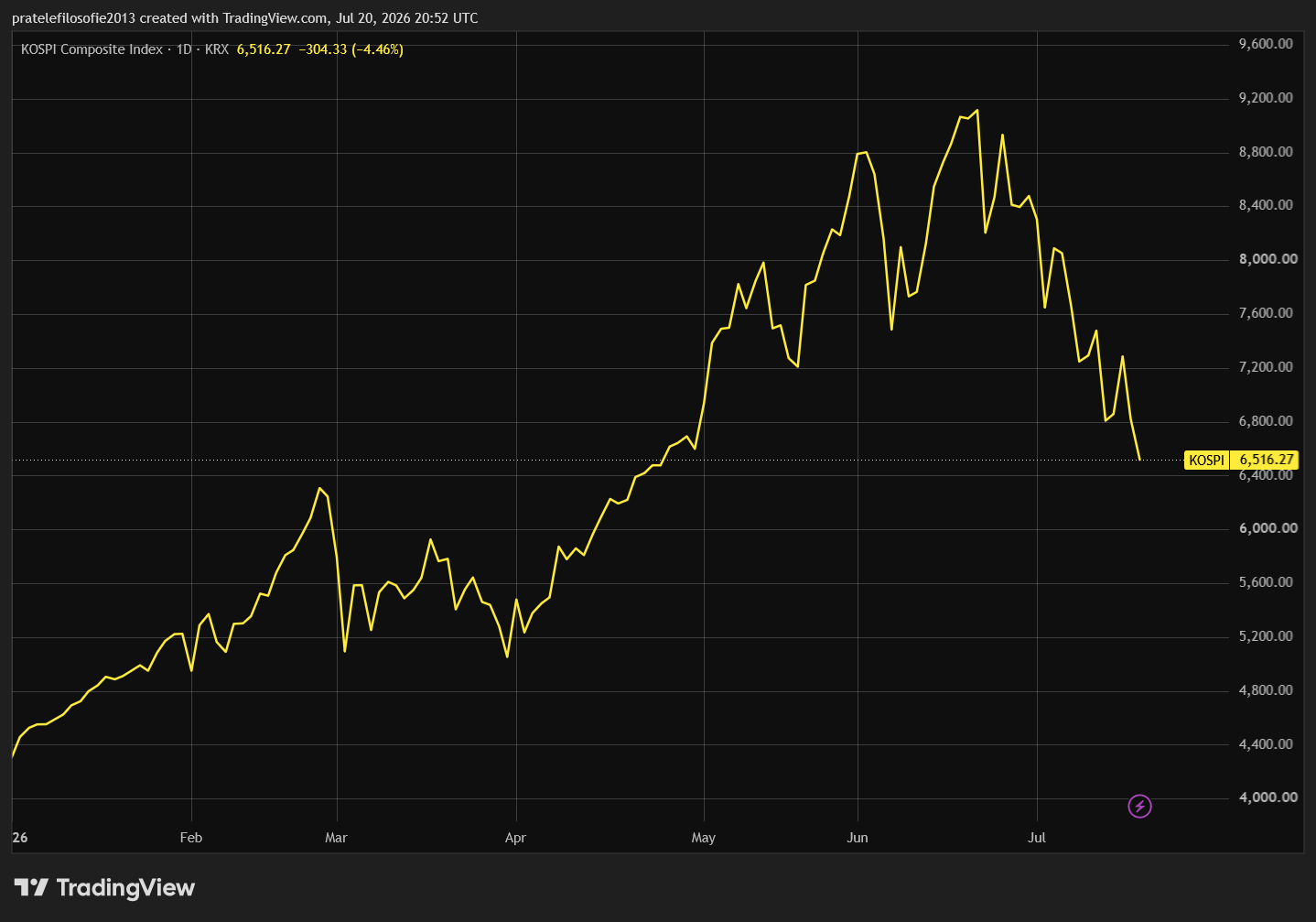Open the TradingView wordmark link
The image size is (1316, 922).
click(125, 887)
